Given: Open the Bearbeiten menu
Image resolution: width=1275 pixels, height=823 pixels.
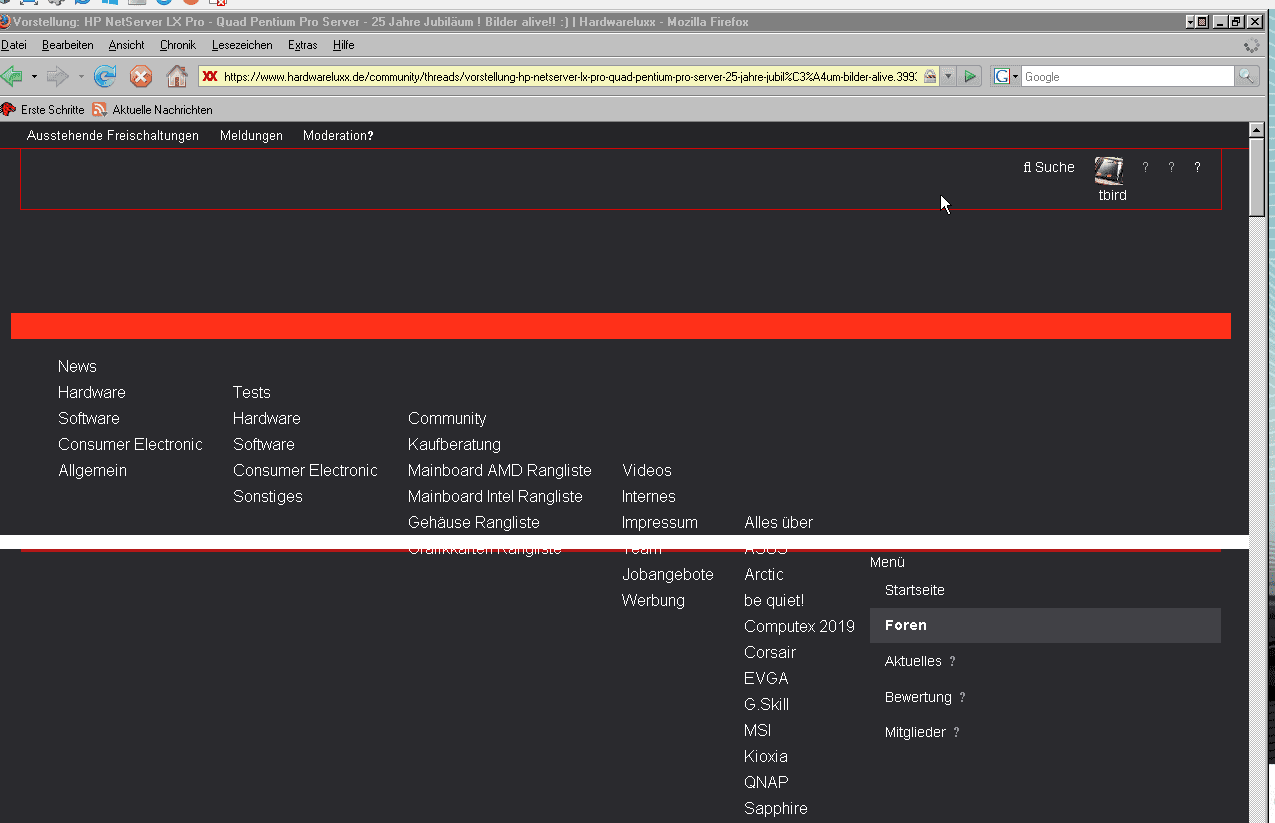Looking at the screenshot, I should coord(68,45).
